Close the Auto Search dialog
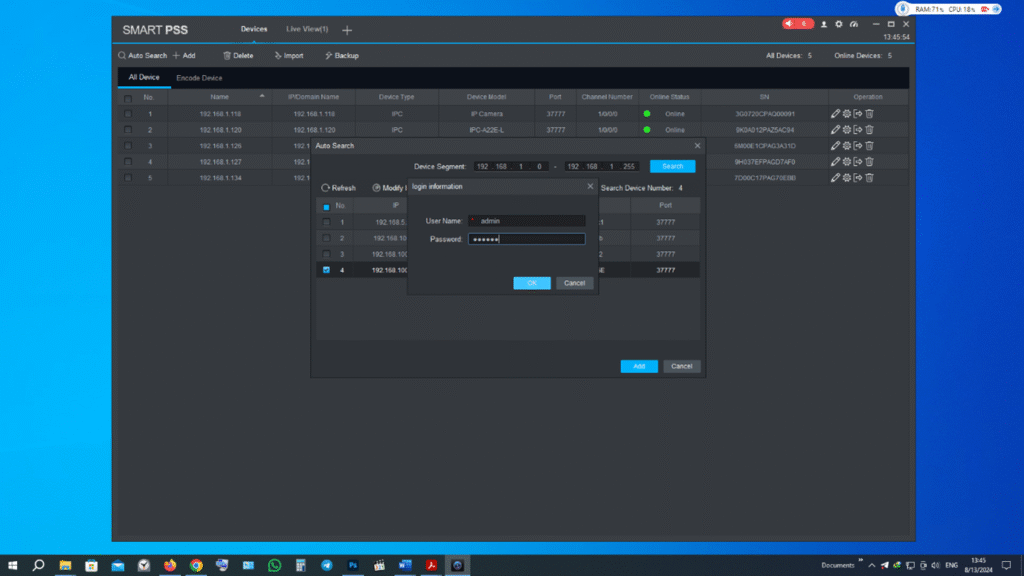This screenshot has height=576, width=1024. [x=697, y=146]
